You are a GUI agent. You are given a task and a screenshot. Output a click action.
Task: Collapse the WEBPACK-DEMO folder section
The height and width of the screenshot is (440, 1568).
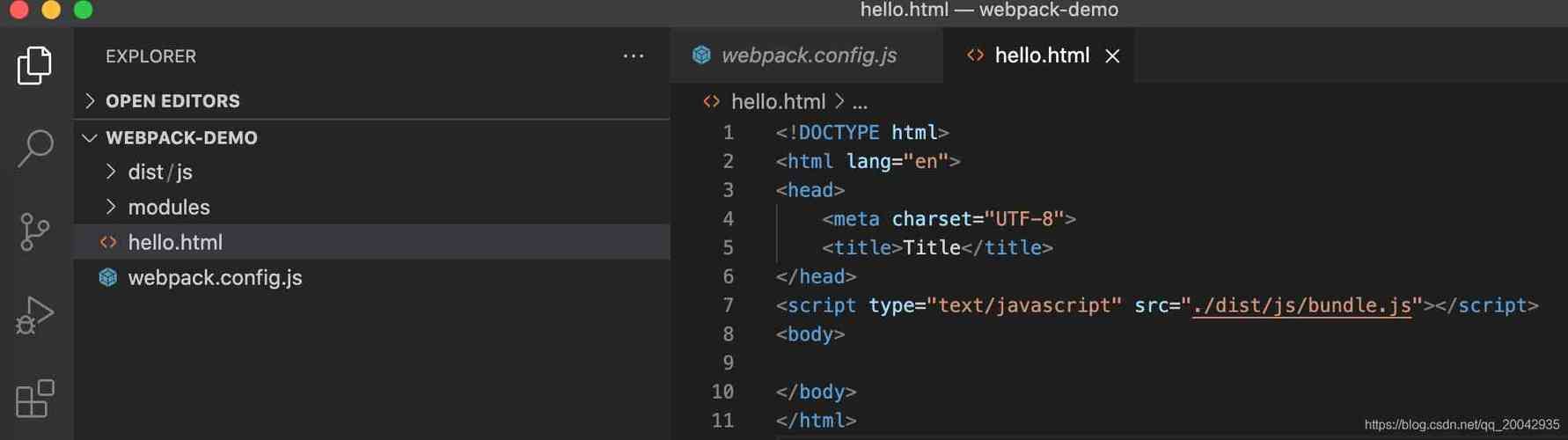pos(90,138)
